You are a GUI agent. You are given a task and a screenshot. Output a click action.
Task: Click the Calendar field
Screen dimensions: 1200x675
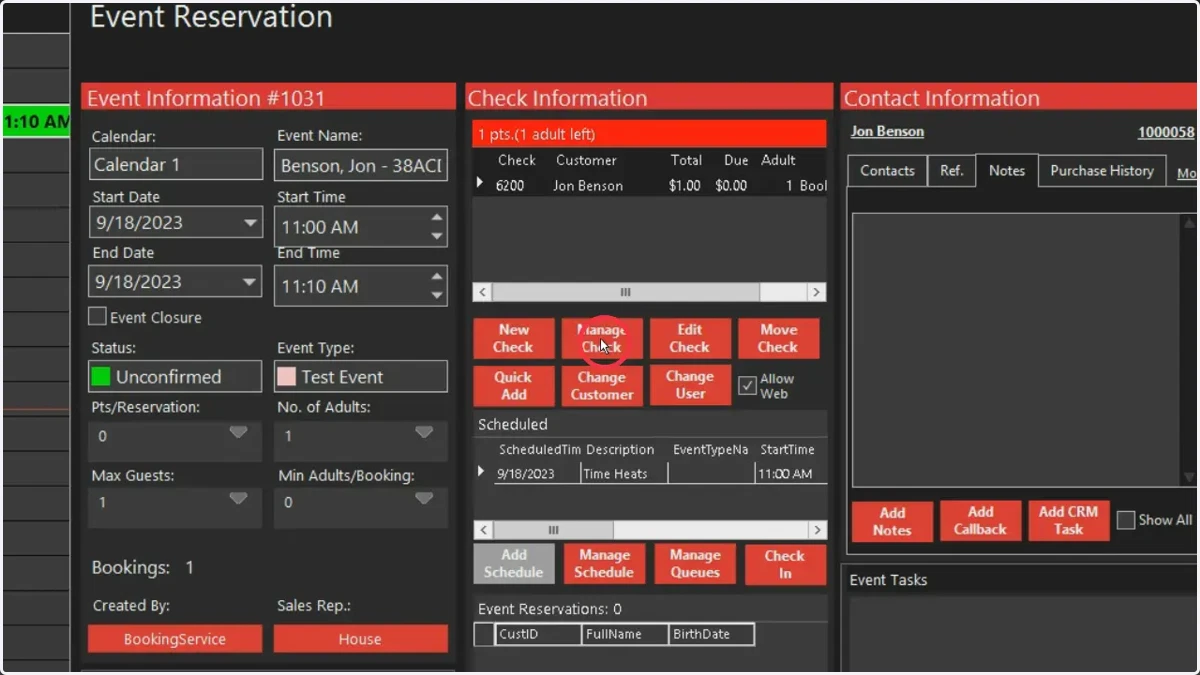(176, 164)
